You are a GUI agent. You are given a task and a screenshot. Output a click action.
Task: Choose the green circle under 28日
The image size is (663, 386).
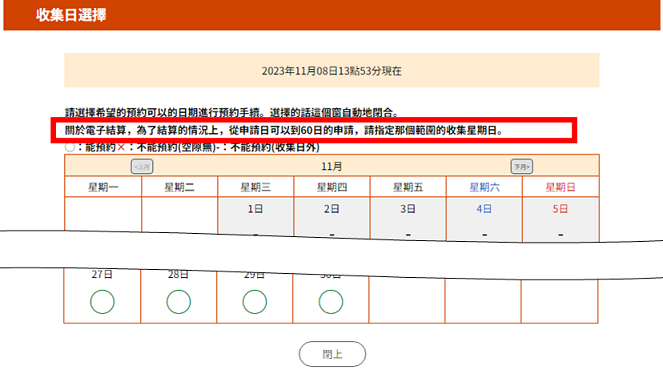[x=178, y=302]
